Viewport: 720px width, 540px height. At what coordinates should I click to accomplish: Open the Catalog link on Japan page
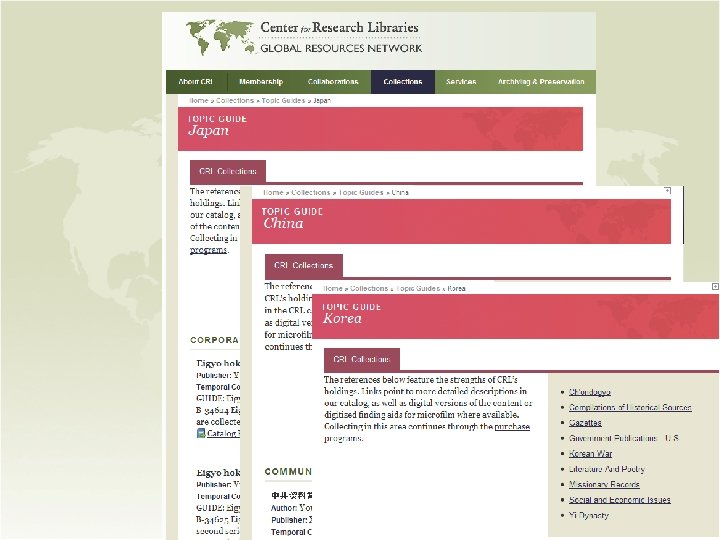(x=222, y=433)
